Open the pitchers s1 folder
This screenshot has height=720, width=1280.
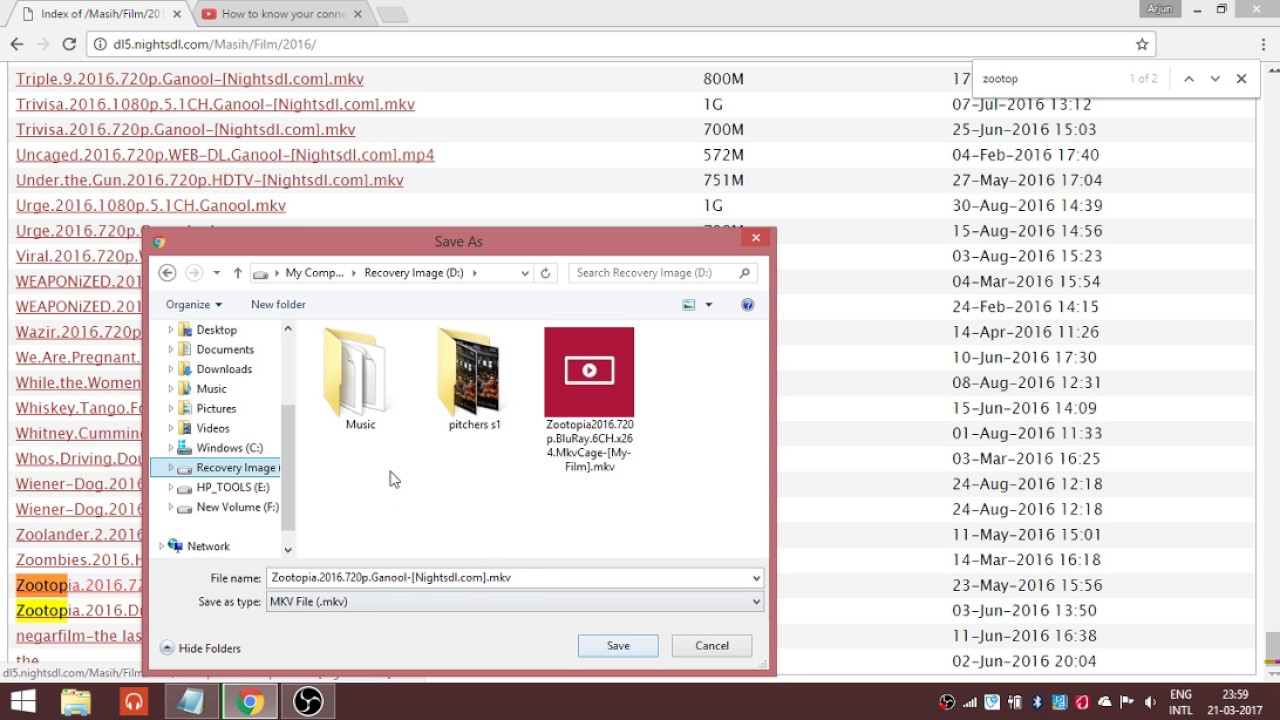(x=474, y=379)
